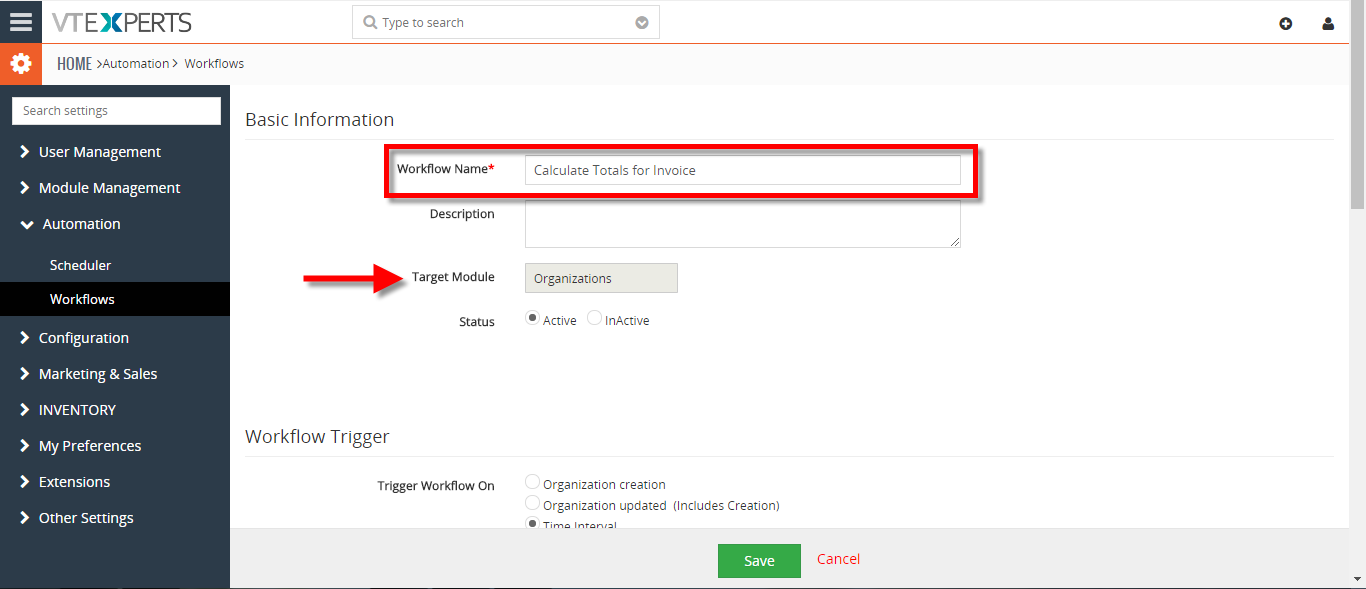
Task: Select the Active status radio button
Action: pos(533,318)
